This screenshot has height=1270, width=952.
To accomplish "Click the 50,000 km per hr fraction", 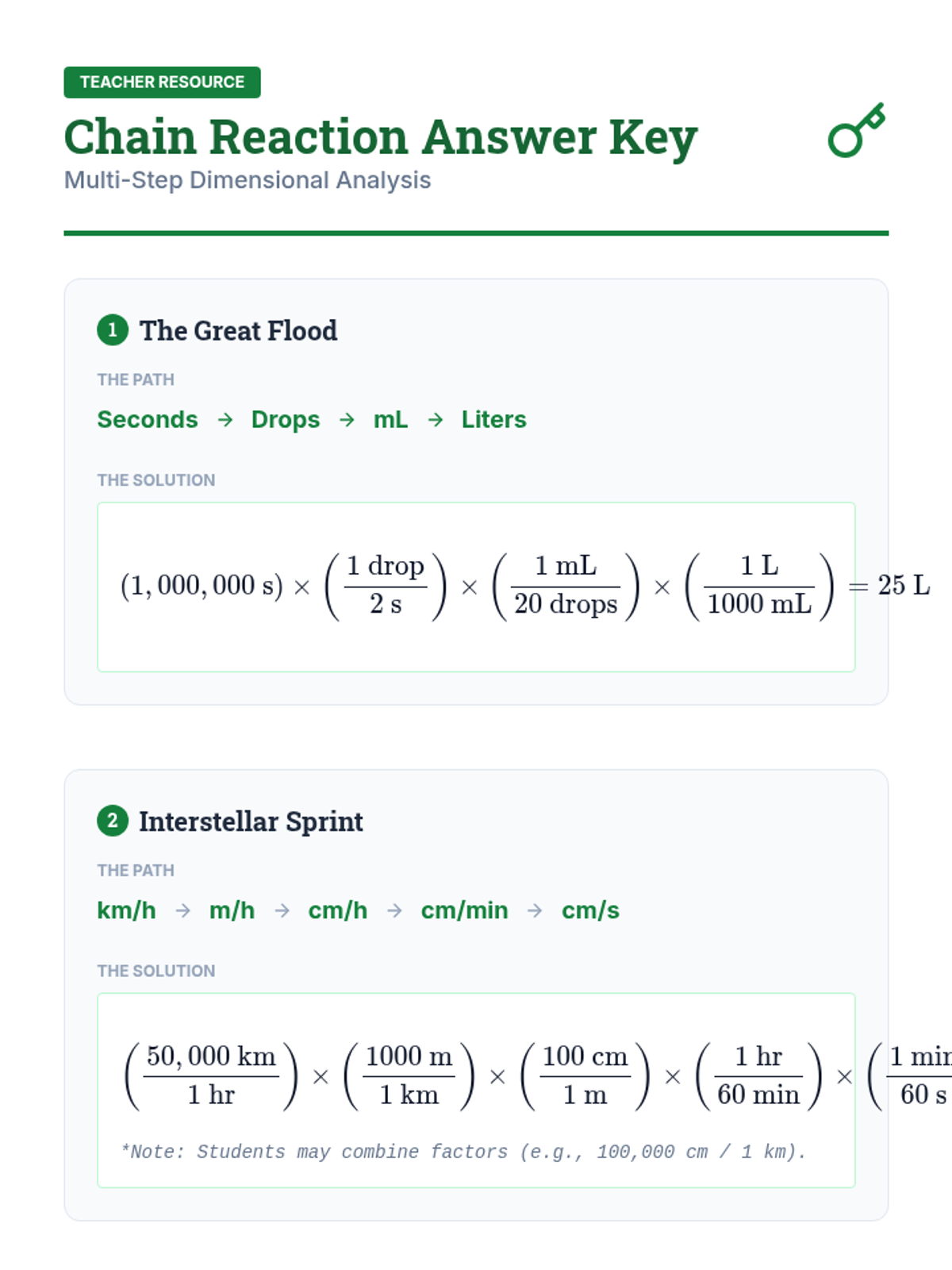I will point(211,1076).
